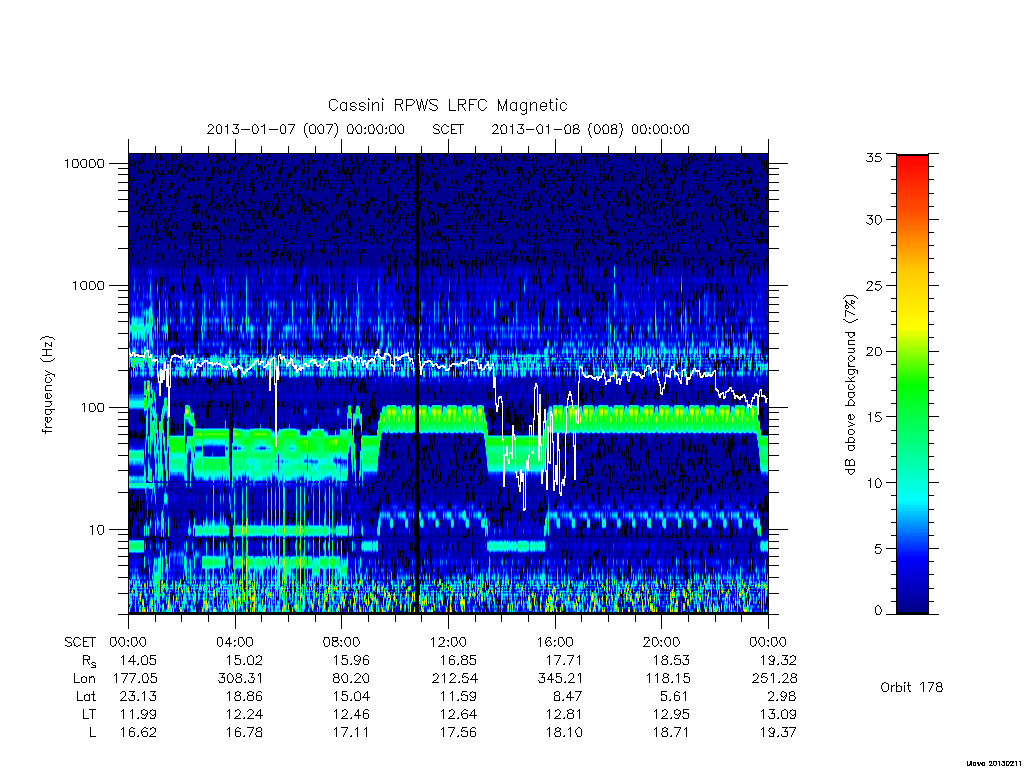Image resolution: width=1024 pixels, height=768 pixels.
Task: Click the Lon value 308.31
Action: (240, 679)
